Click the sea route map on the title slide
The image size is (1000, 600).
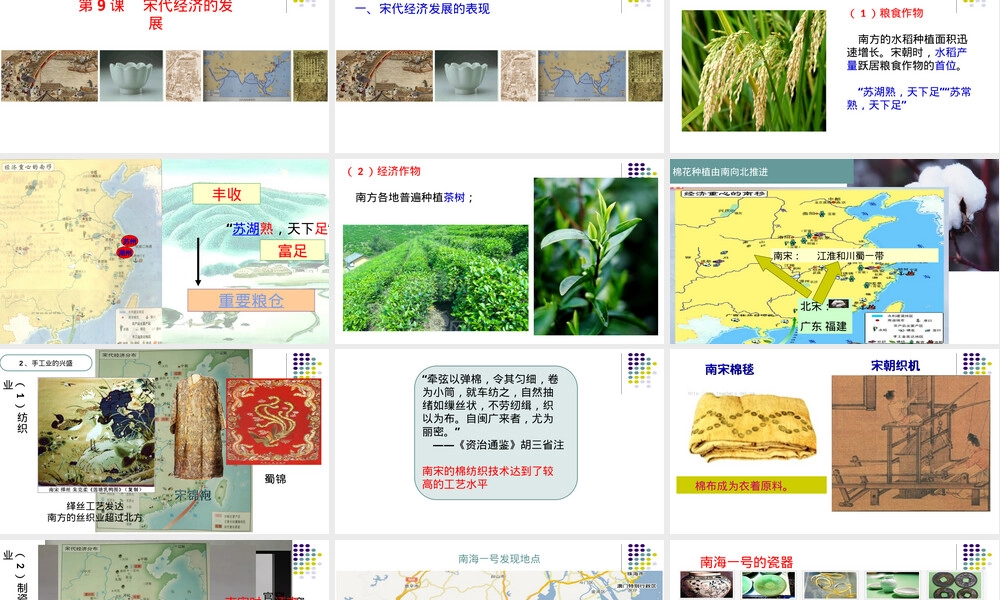(x=247, y=76)
